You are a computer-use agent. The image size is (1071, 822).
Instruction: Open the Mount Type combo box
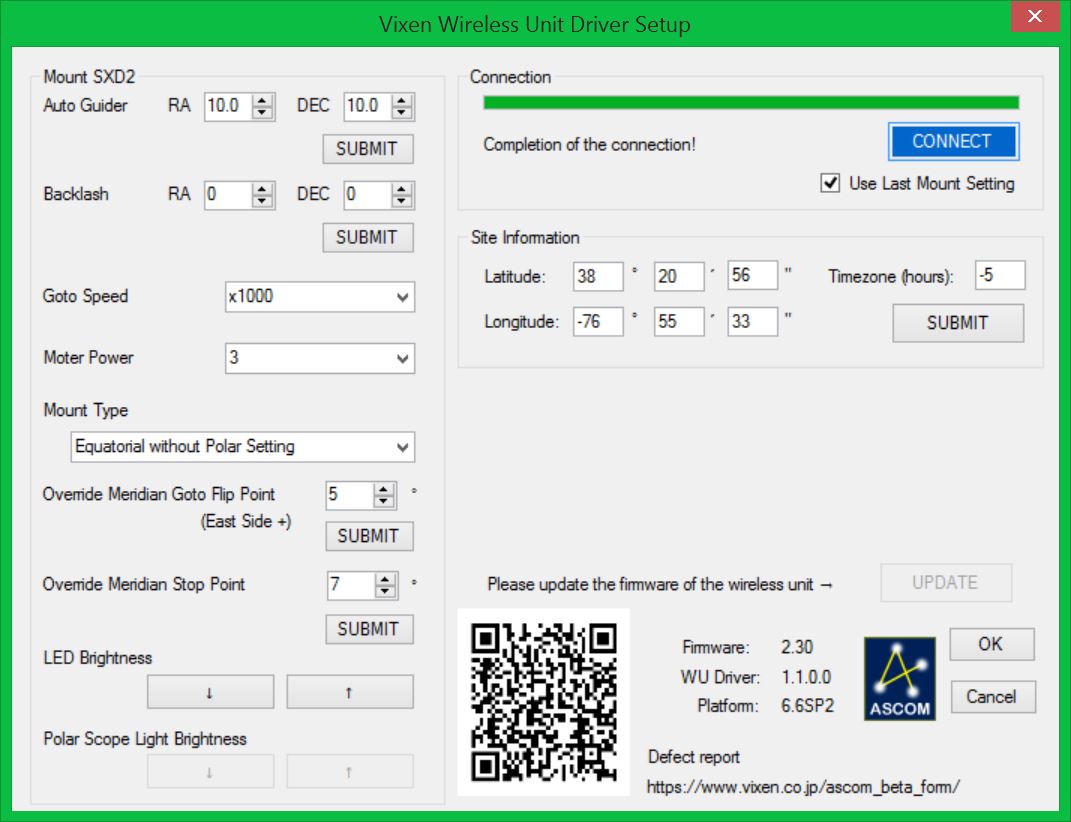[243, 447]
